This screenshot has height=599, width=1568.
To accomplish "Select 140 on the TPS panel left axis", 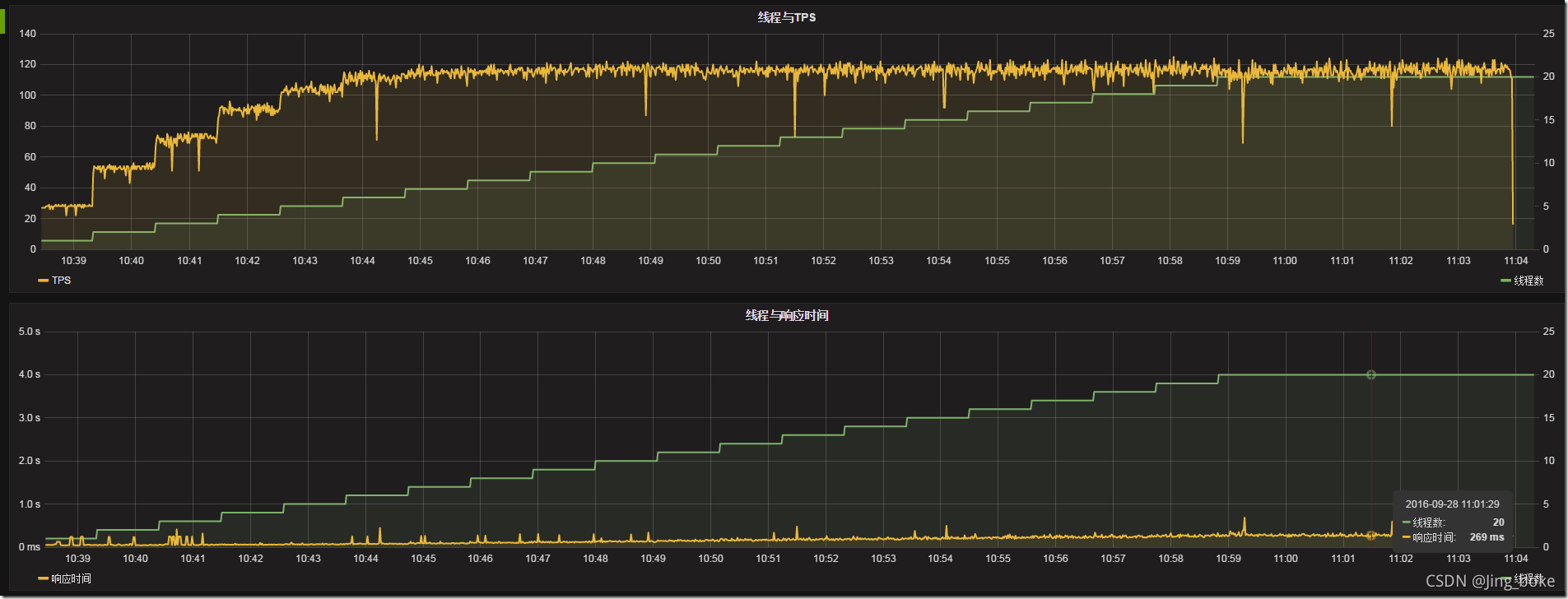I will (27, 34).
